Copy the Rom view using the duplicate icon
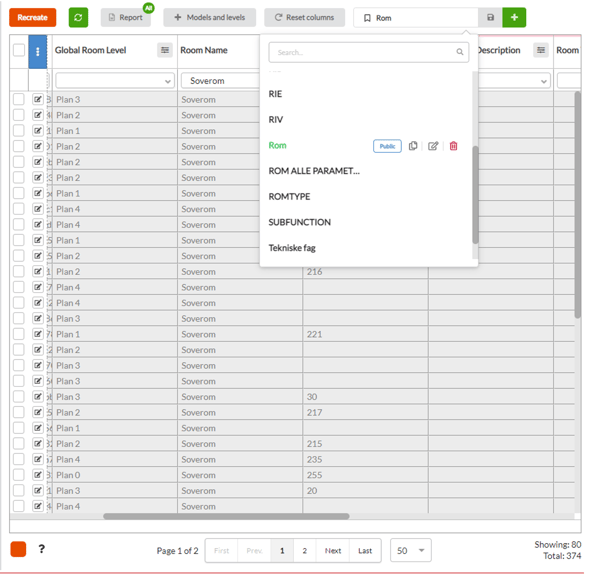The image size is (592, 577). tap(413, 146)
